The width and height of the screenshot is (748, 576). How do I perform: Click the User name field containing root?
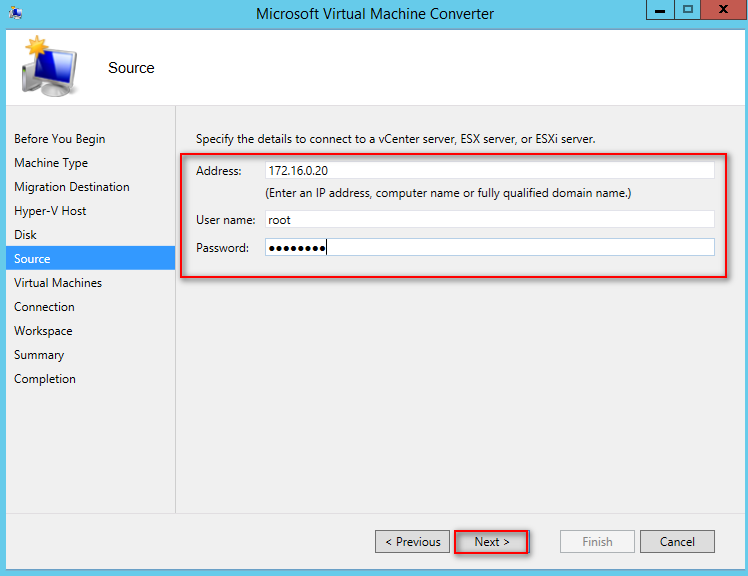489,220
